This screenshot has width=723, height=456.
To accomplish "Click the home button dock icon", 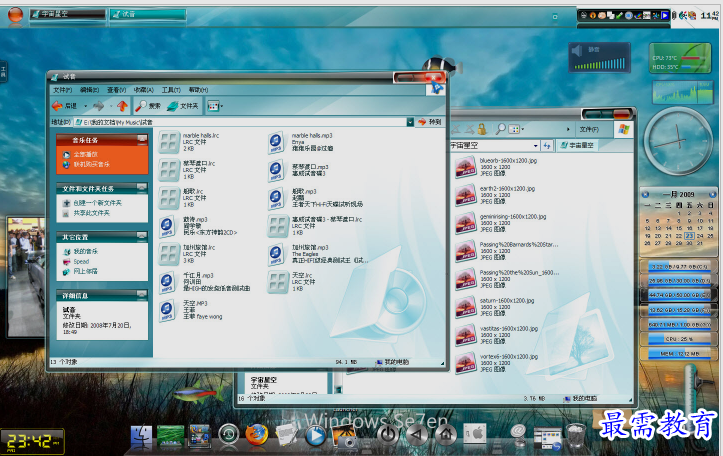I will (446, 434).
